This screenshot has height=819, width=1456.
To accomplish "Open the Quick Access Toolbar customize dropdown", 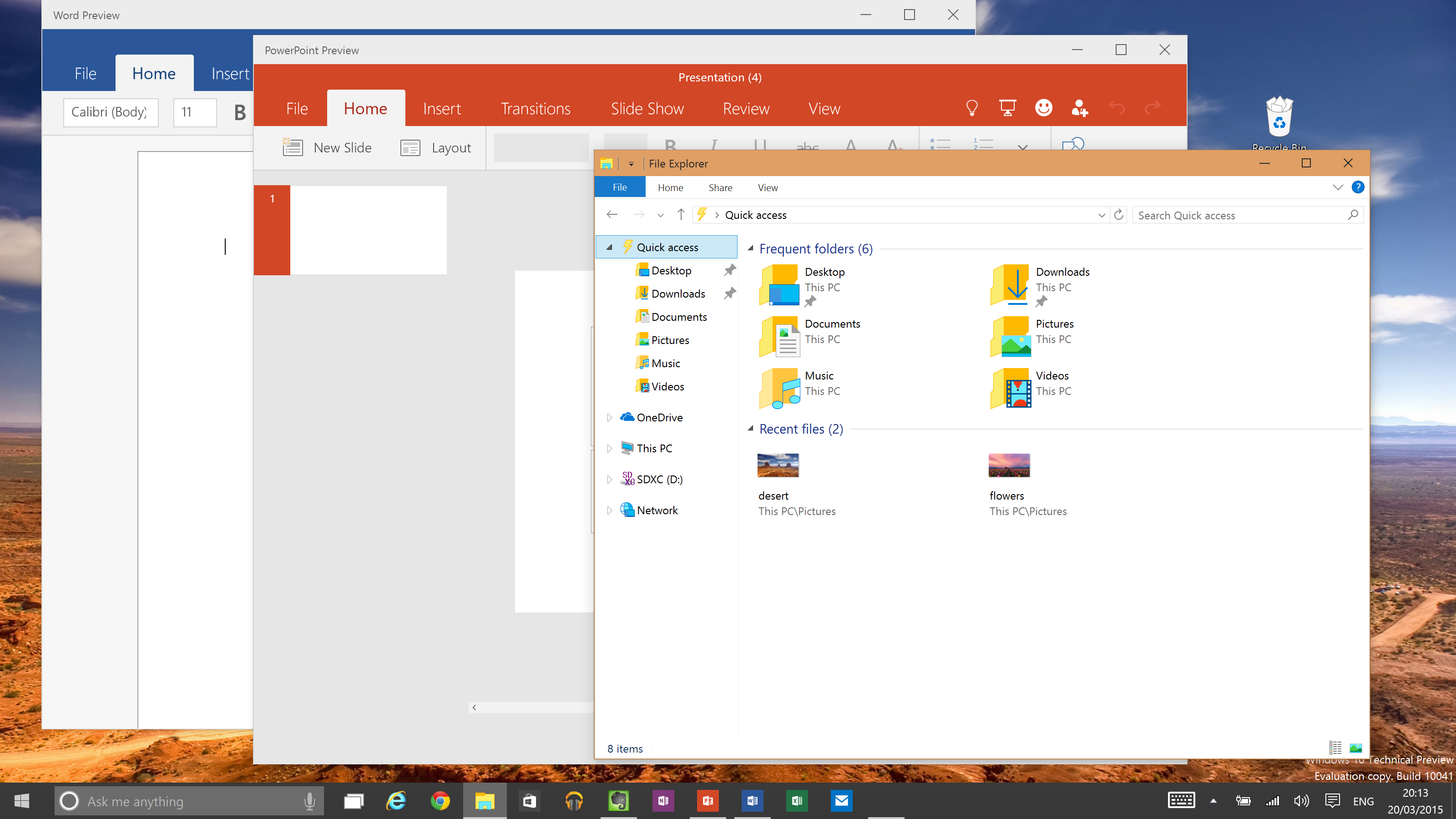I will click(631, 164).
